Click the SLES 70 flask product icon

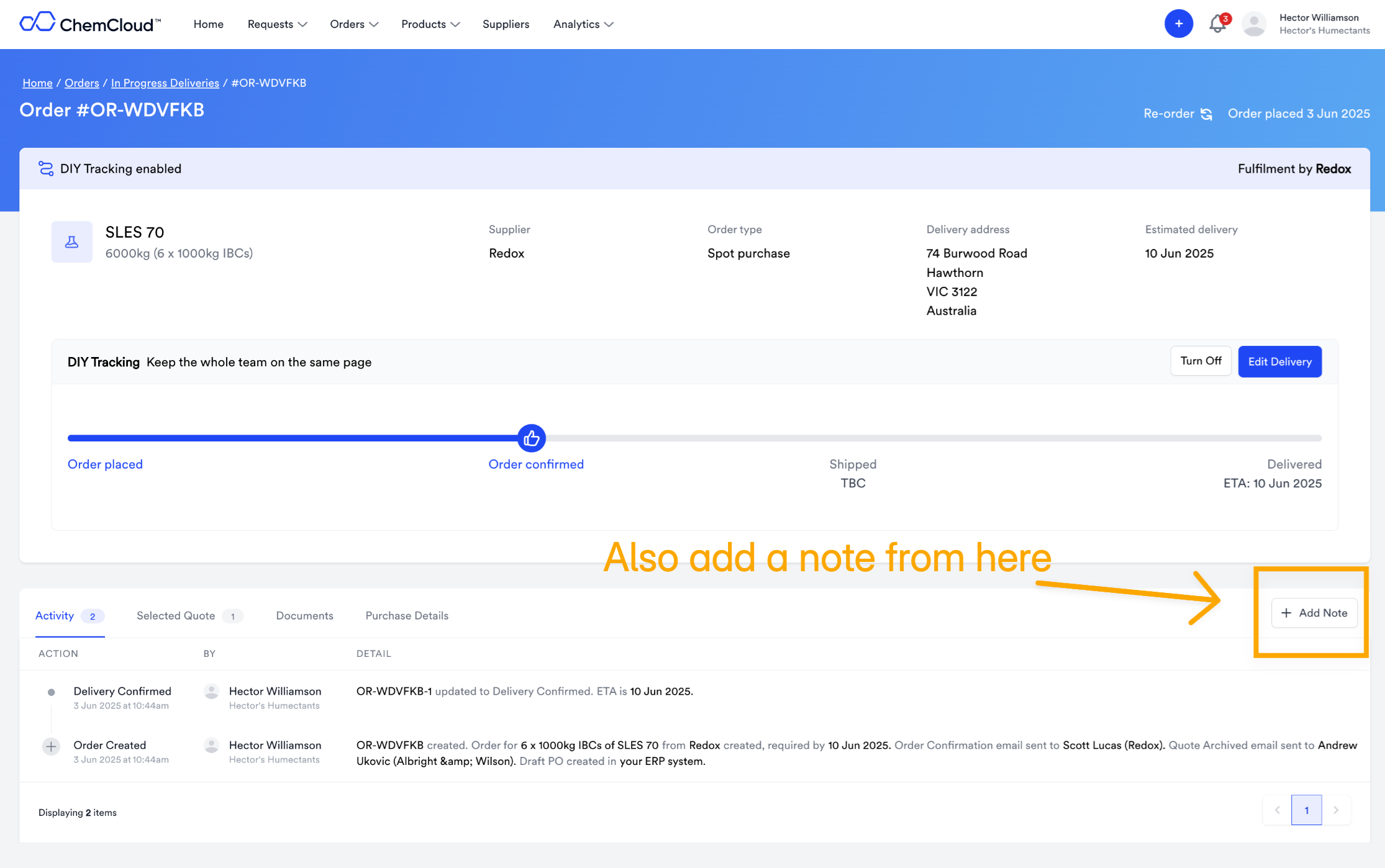point(71,242)
